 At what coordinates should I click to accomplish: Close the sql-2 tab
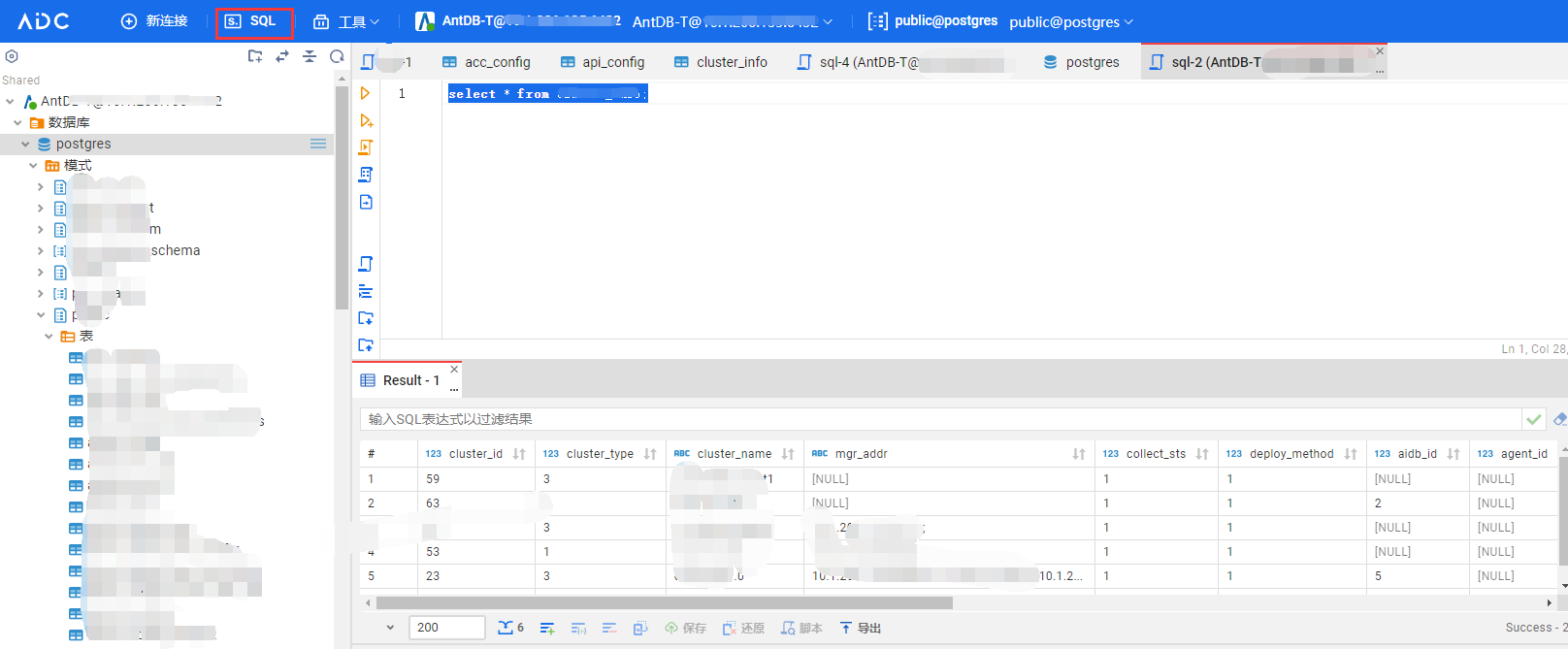pos(1380,51)
